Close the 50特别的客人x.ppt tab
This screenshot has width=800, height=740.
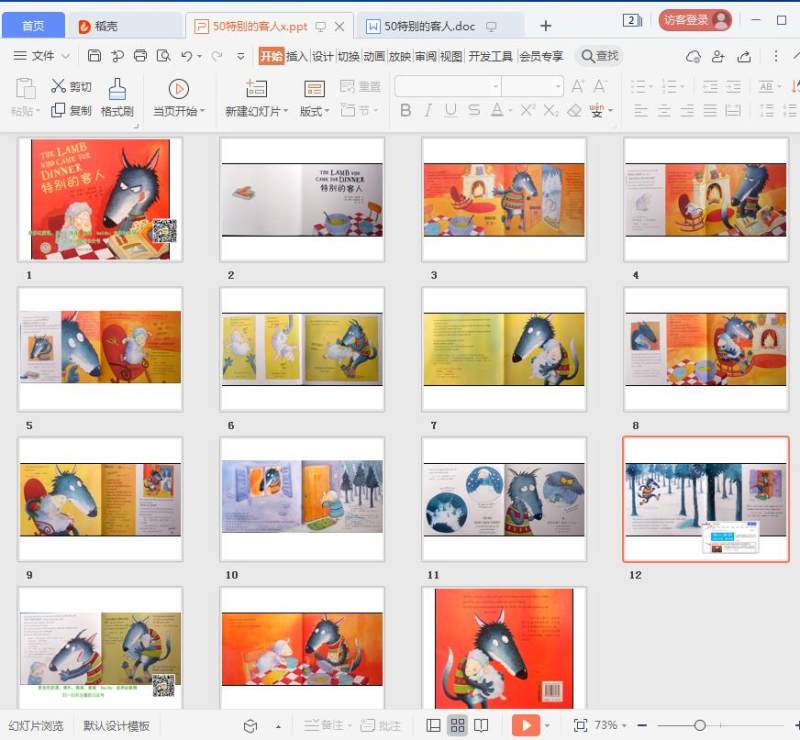tap(339, 27)
